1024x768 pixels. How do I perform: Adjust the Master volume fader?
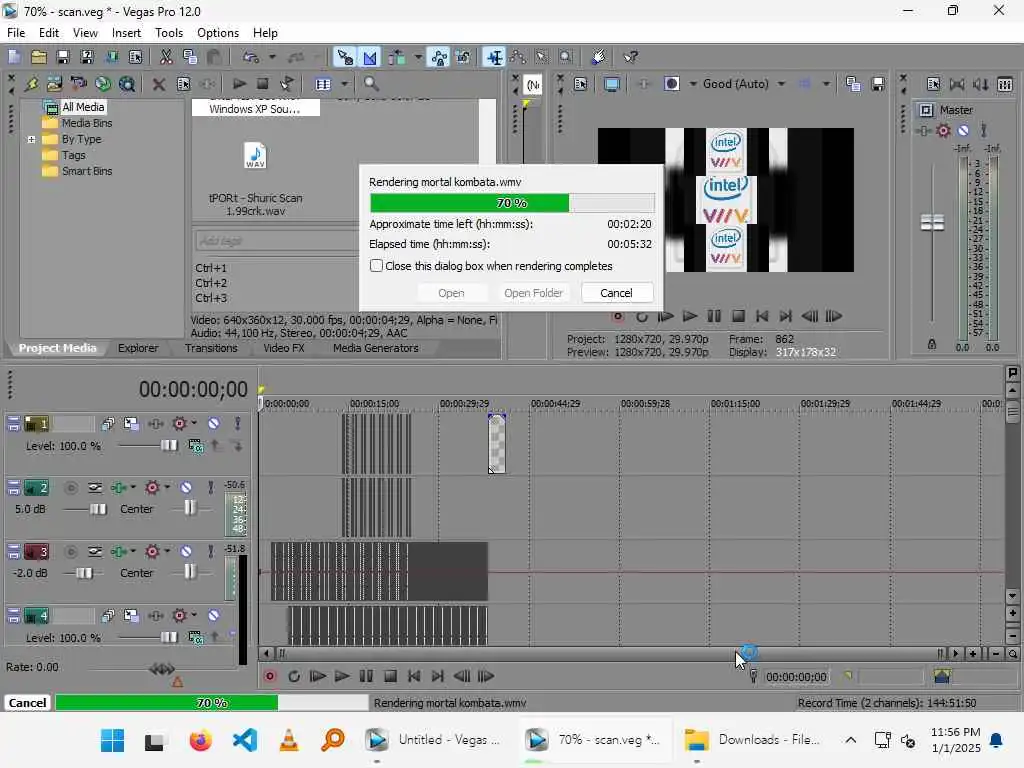click(x=933, y=223)
